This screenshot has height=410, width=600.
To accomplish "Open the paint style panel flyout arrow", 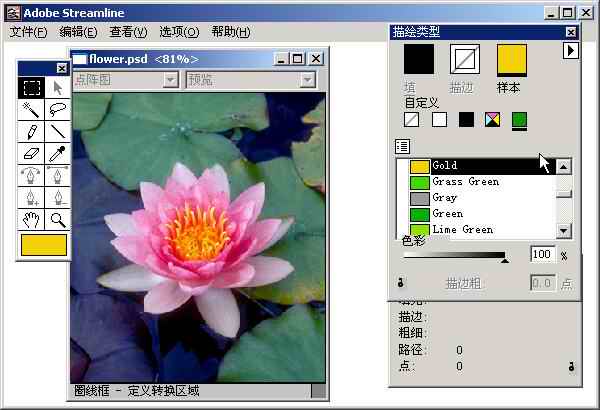I will [x=571, y=51].
